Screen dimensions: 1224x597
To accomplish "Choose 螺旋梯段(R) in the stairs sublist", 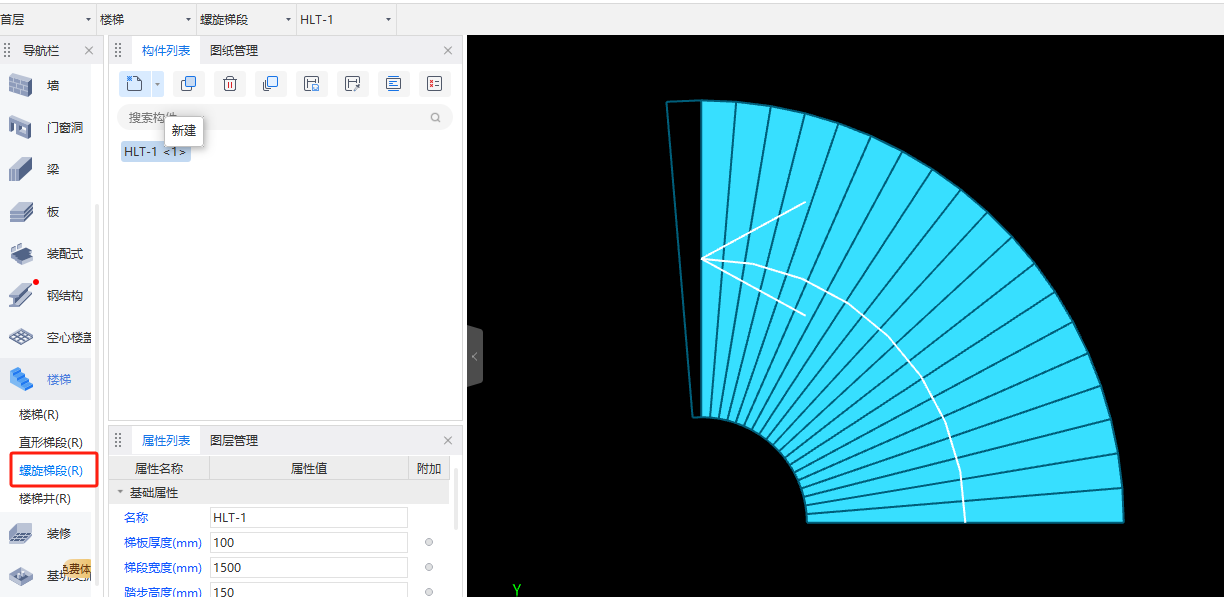I will coord(51,470).
